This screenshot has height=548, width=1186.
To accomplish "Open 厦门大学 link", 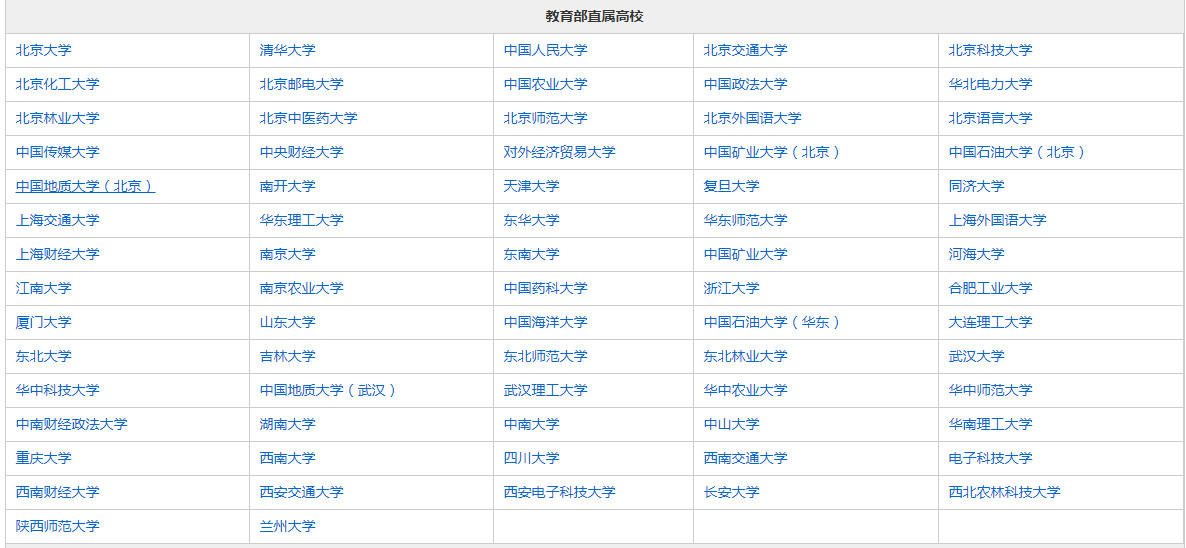I will pyautogui.click(x=44, y=323).
